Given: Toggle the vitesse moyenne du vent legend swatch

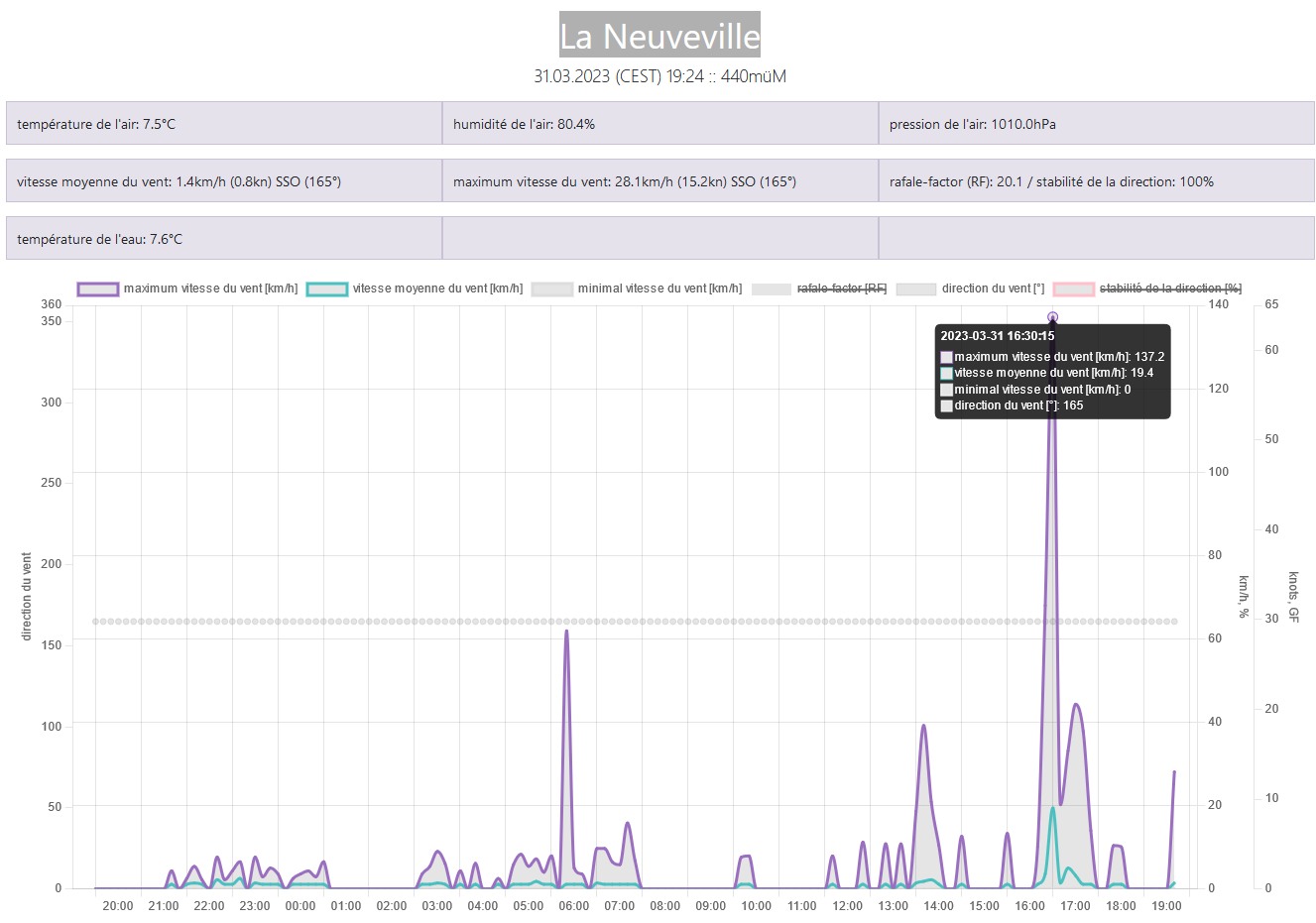Looking at the screenshot, I should [327, 289].
